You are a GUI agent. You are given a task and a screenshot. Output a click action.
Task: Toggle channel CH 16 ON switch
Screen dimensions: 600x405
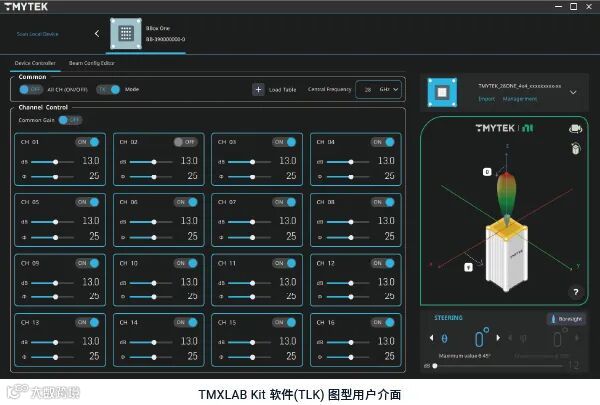click(x=383, y=323)
